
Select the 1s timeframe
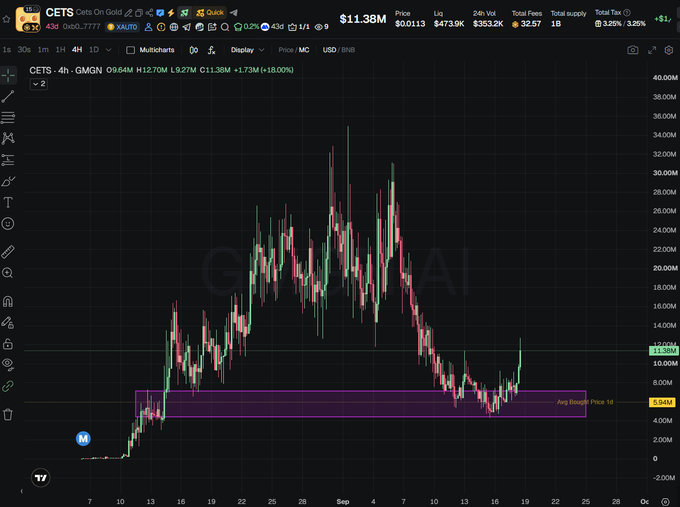[7, 50]
